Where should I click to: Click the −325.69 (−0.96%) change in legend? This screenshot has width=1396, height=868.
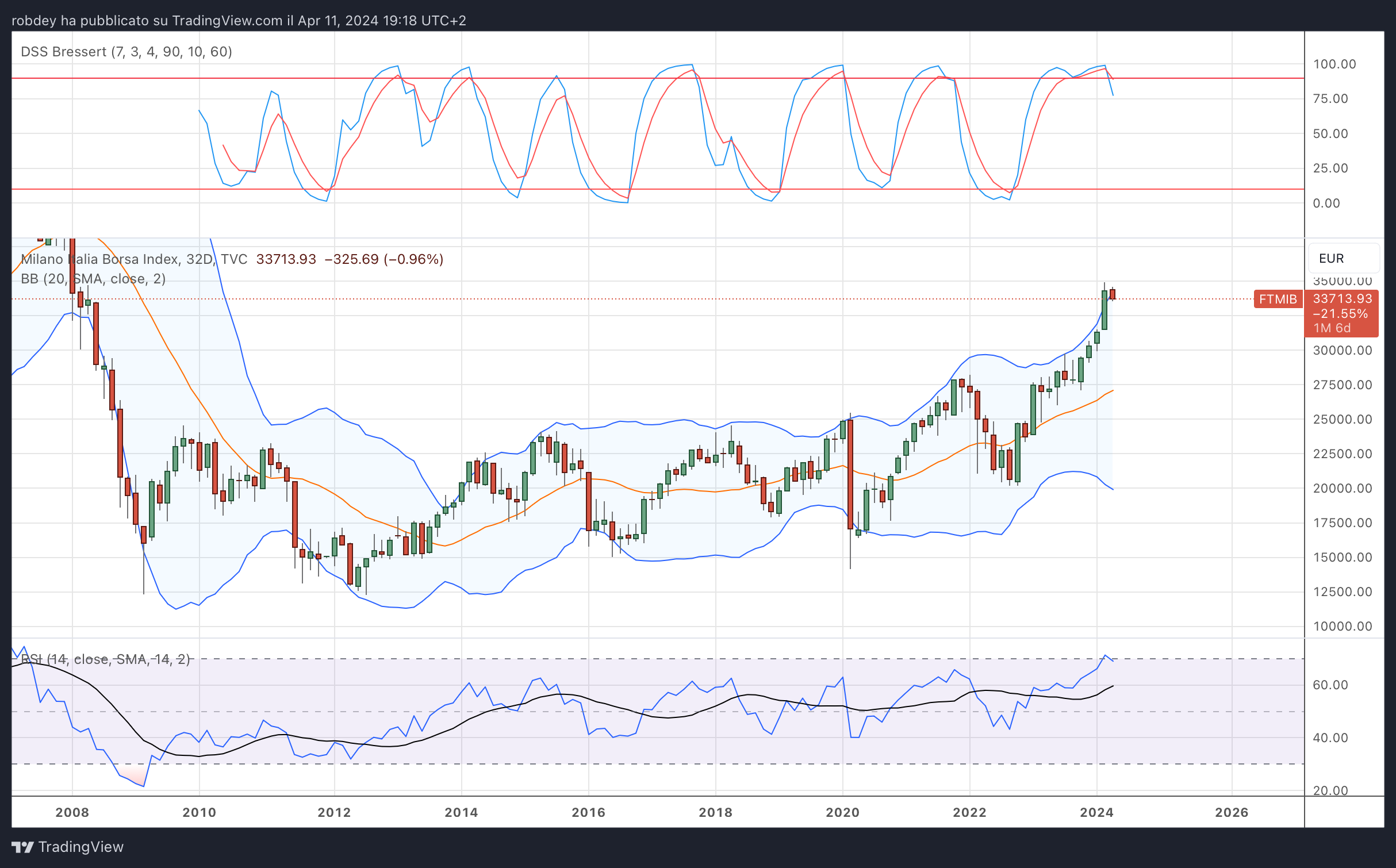(x=384, y=259)
